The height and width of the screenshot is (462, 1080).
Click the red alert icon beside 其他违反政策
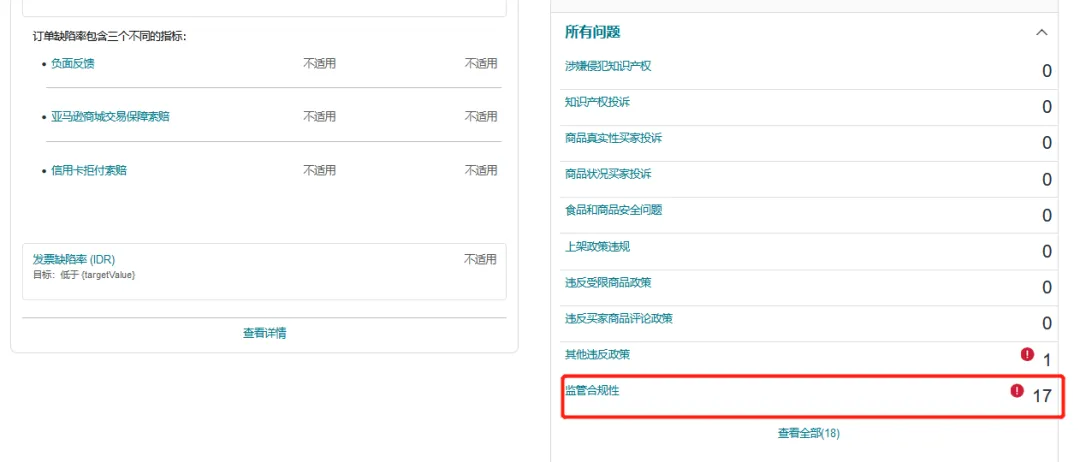(x=1027, y=354)
